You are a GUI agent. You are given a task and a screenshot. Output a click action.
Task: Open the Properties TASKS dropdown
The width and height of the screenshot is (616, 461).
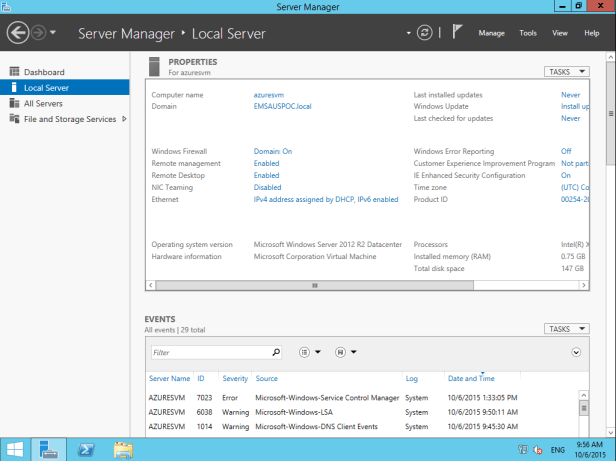point(567,72)
